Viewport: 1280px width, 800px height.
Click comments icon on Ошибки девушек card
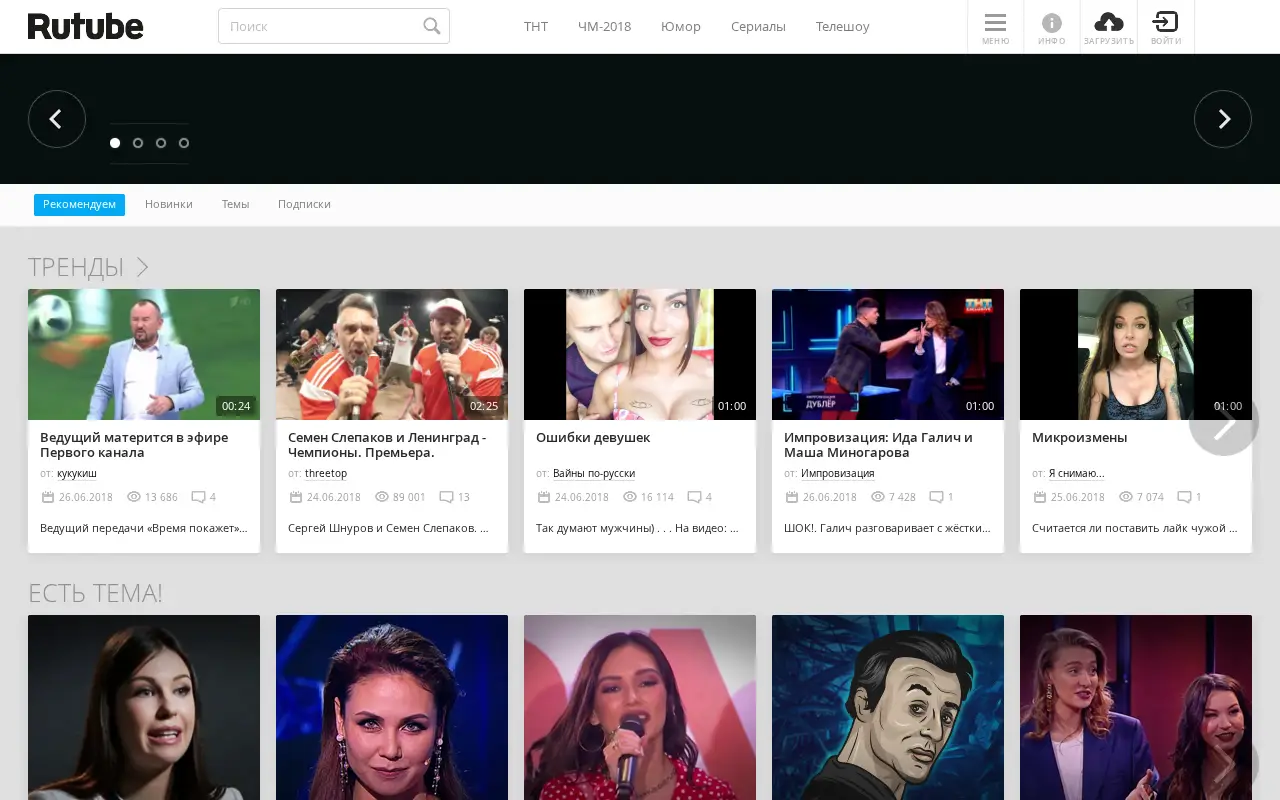(694, 497)
